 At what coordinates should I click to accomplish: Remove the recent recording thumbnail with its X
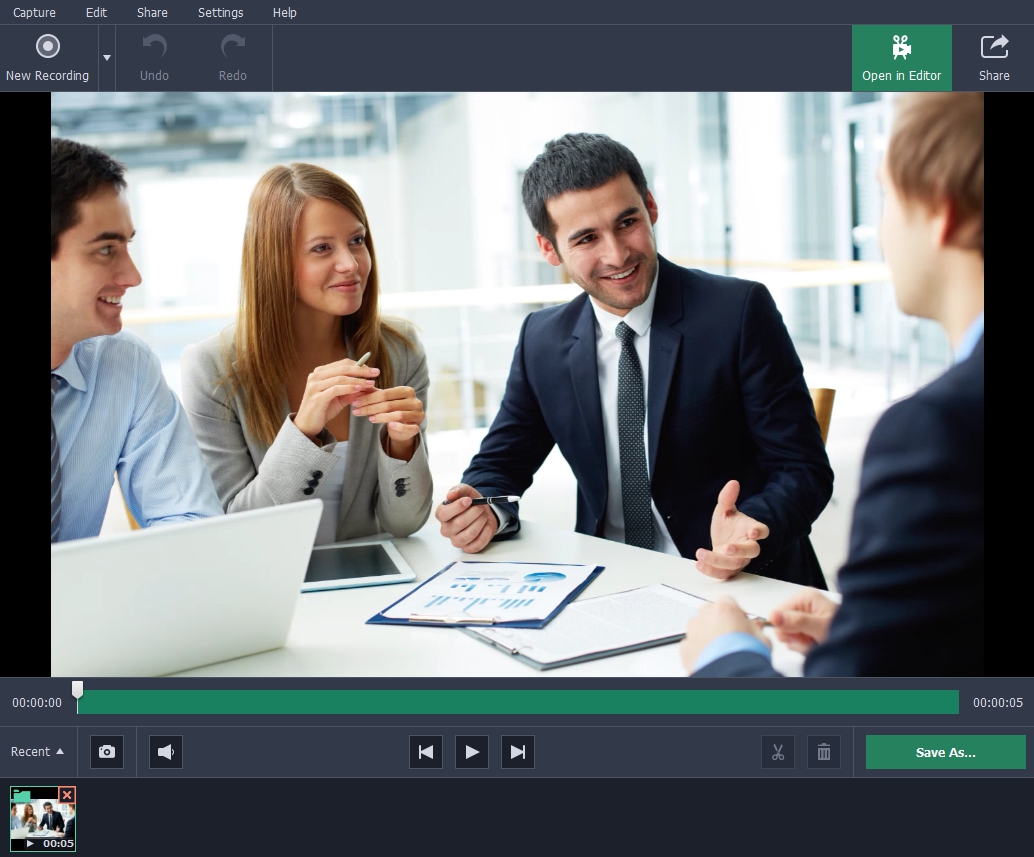click(67, 795)
